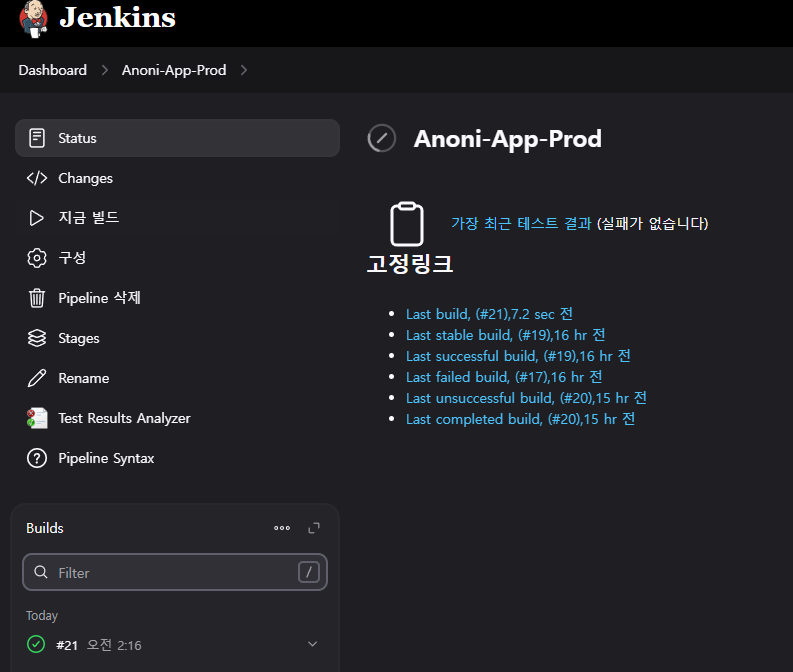Image resolution: width=793 pixels, height=672 pixels.
Task: Click the 고정링크 heading
Action: coord(410,264)
